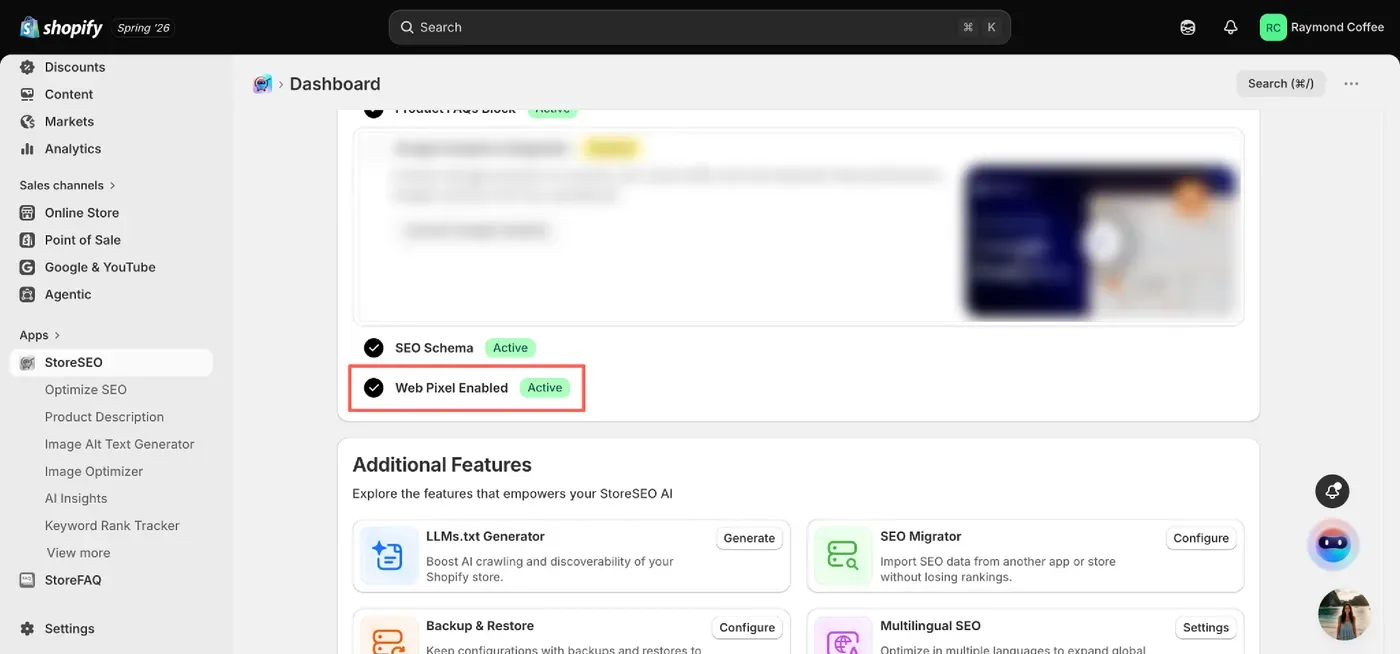Click the Search (⌘/) button

coord(1281,84)
